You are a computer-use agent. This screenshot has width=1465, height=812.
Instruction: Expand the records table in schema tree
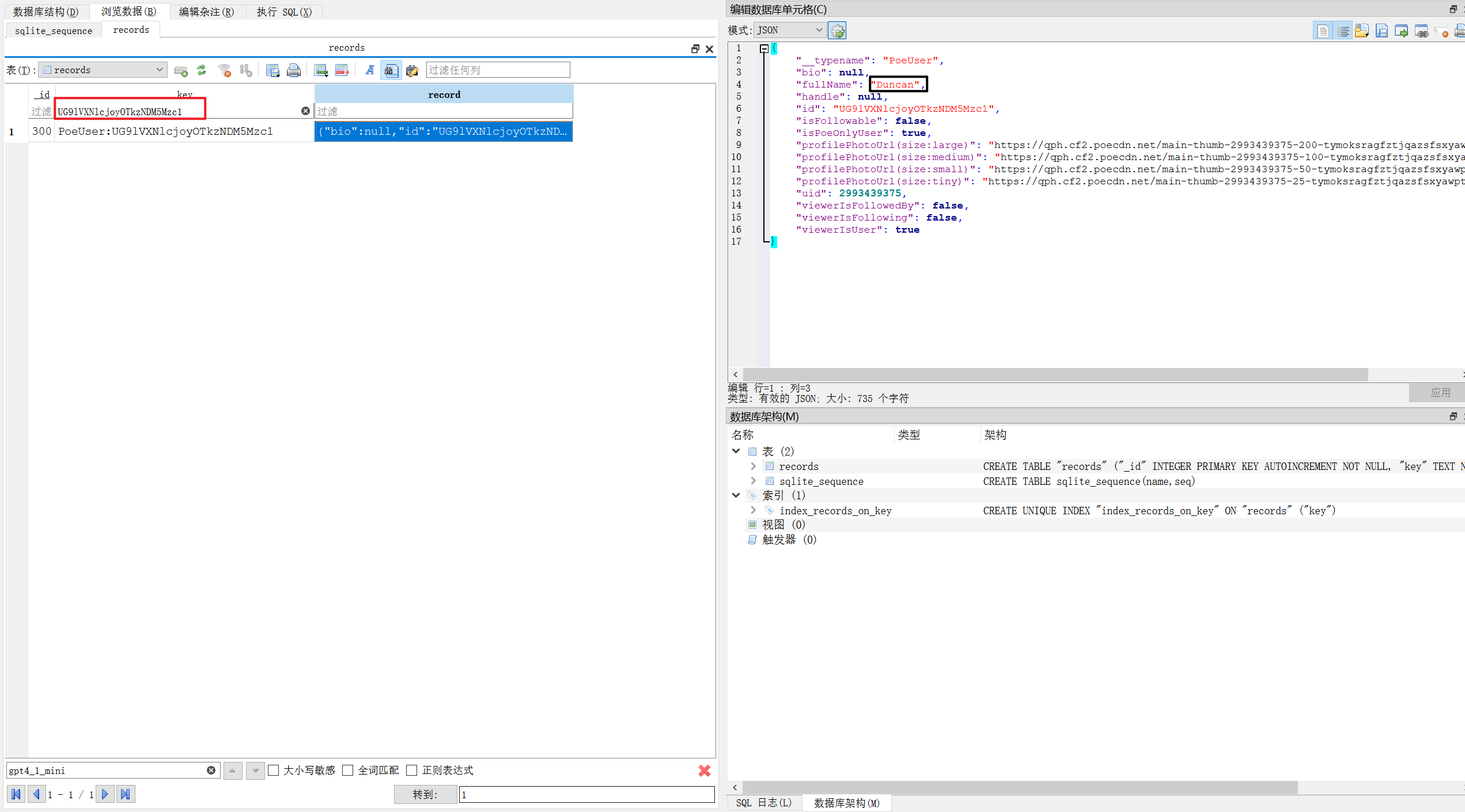[753, 466]
